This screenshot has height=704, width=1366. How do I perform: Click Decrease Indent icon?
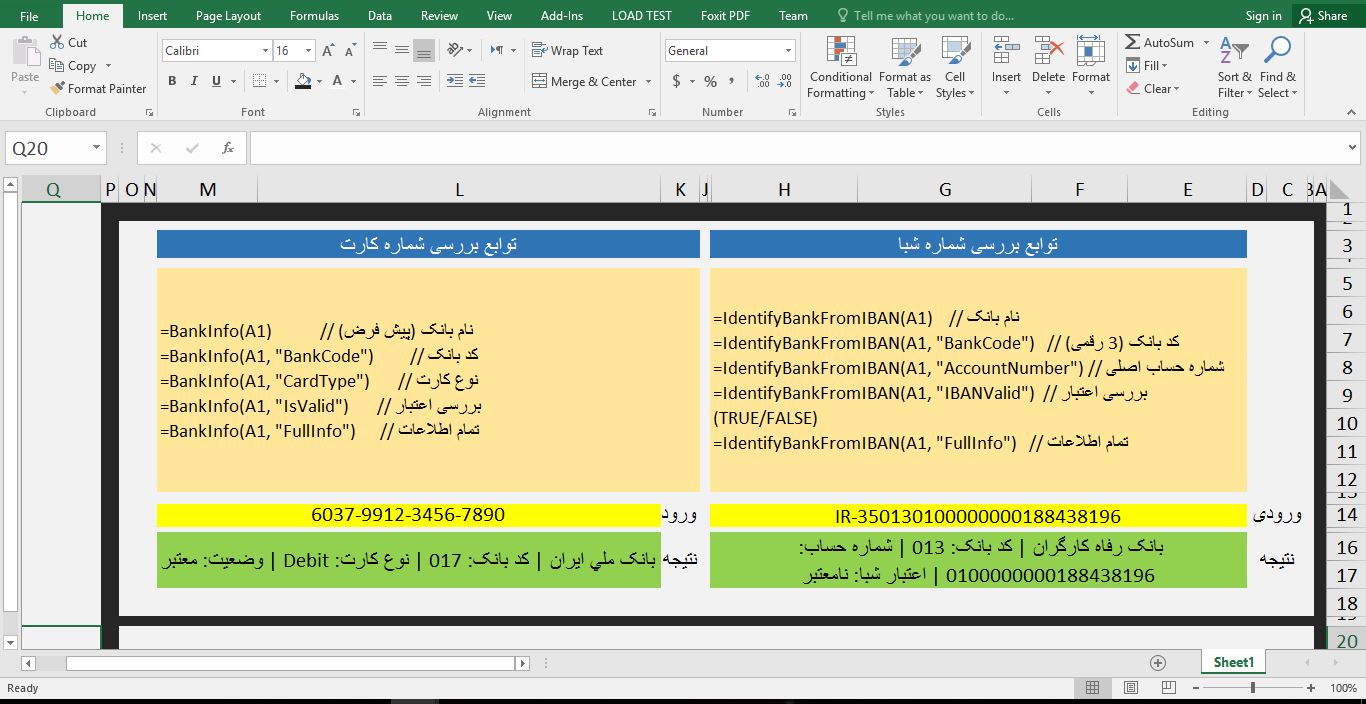tap(455, 81)
